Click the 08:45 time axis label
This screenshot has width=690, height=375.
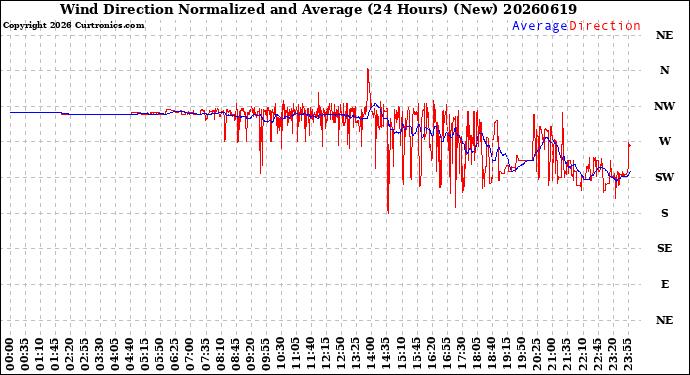tap(235, 355)
